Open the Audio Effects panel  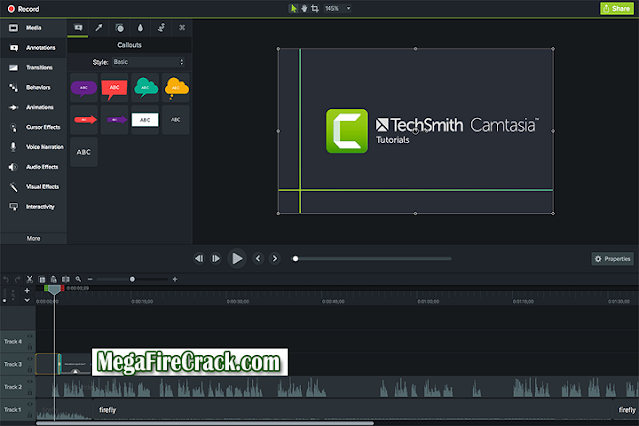tap(33, 167)
